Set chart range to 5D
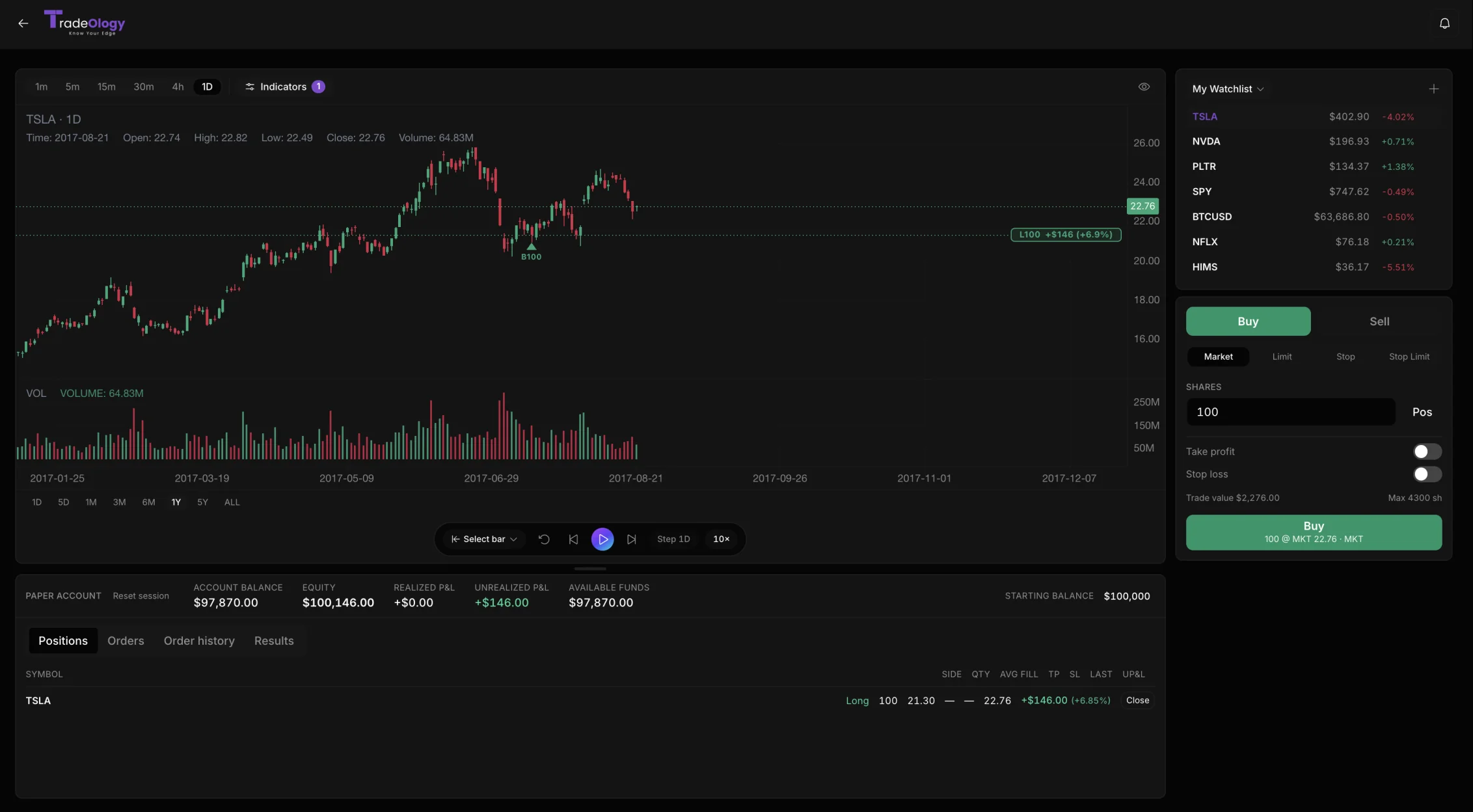Screen dimensions: 1473x812 pyautogui.click(x=63, y=502)
